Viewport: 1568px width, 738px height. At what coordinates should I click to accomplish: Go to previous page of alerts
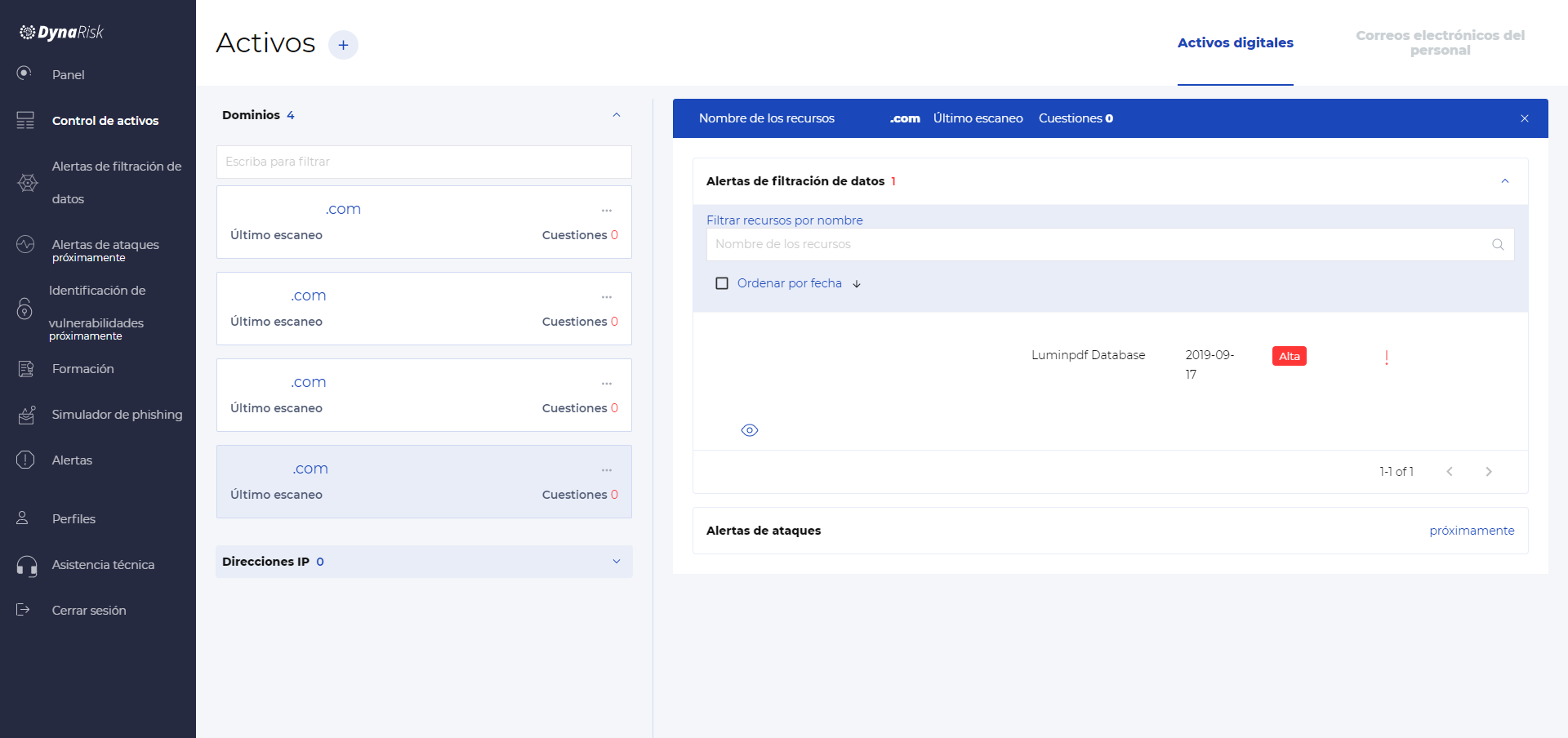pos(1450,472)
